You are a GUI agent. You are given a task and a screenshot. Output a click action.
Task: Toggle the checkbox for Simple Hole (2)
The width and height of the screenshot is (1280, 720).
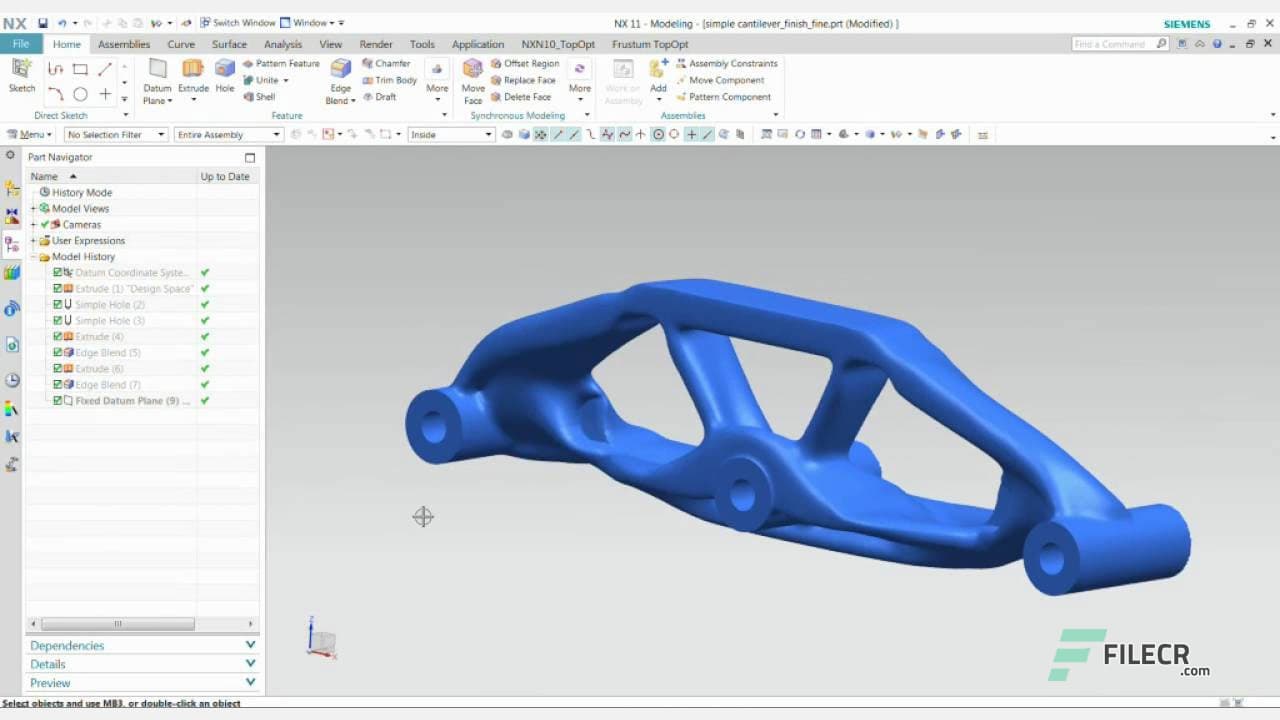(56, 304)
